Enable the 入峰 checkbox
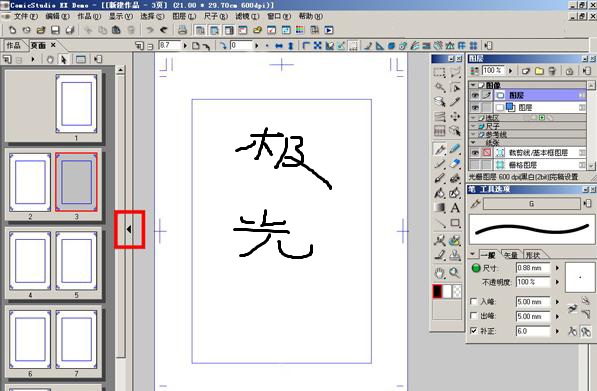This screenshot has width=597, height=391. pyautogui.click(x=474, y=302)
